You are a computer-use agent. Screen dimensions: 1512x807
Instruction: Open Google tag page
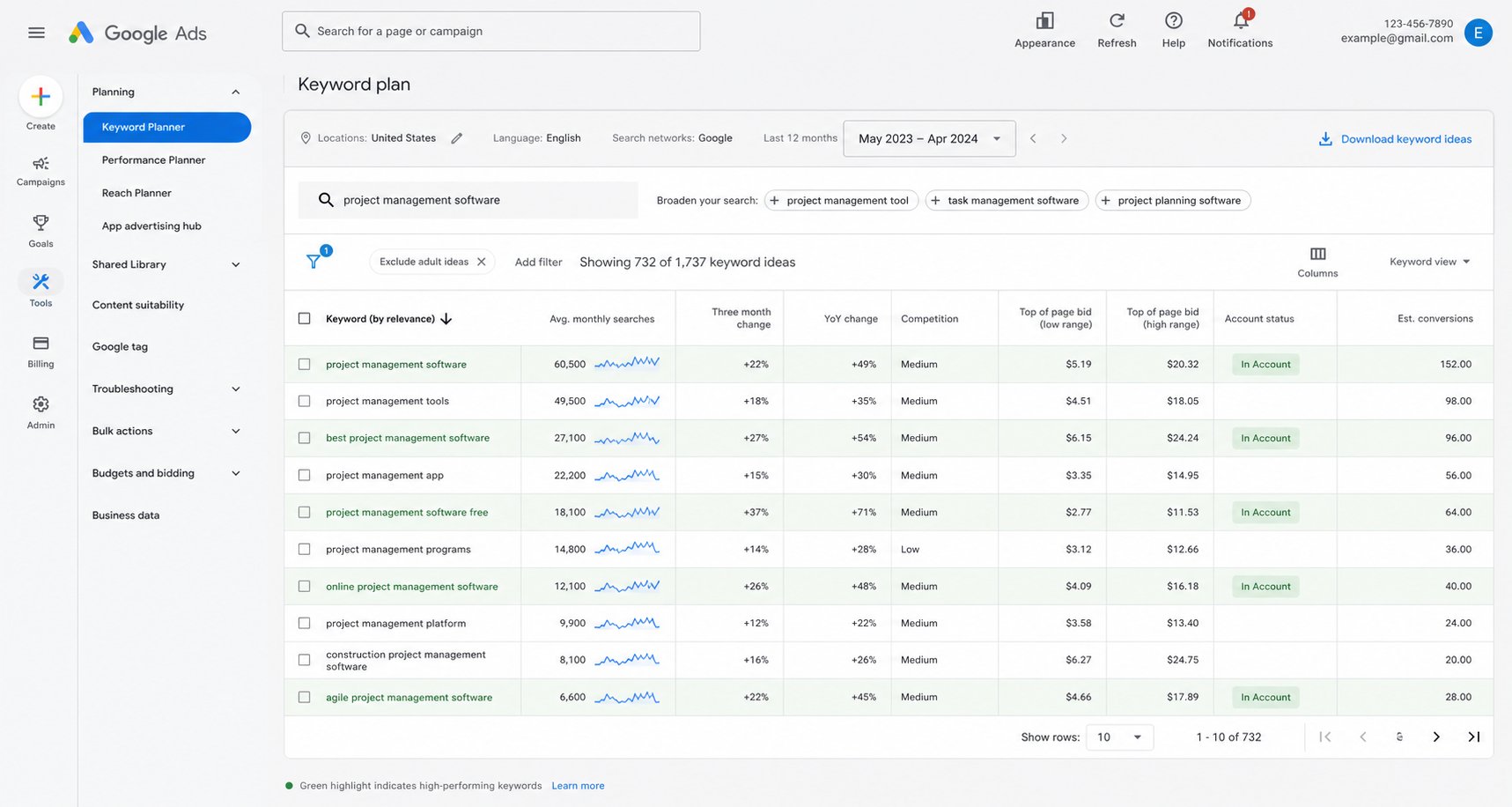tap(120, 346)
